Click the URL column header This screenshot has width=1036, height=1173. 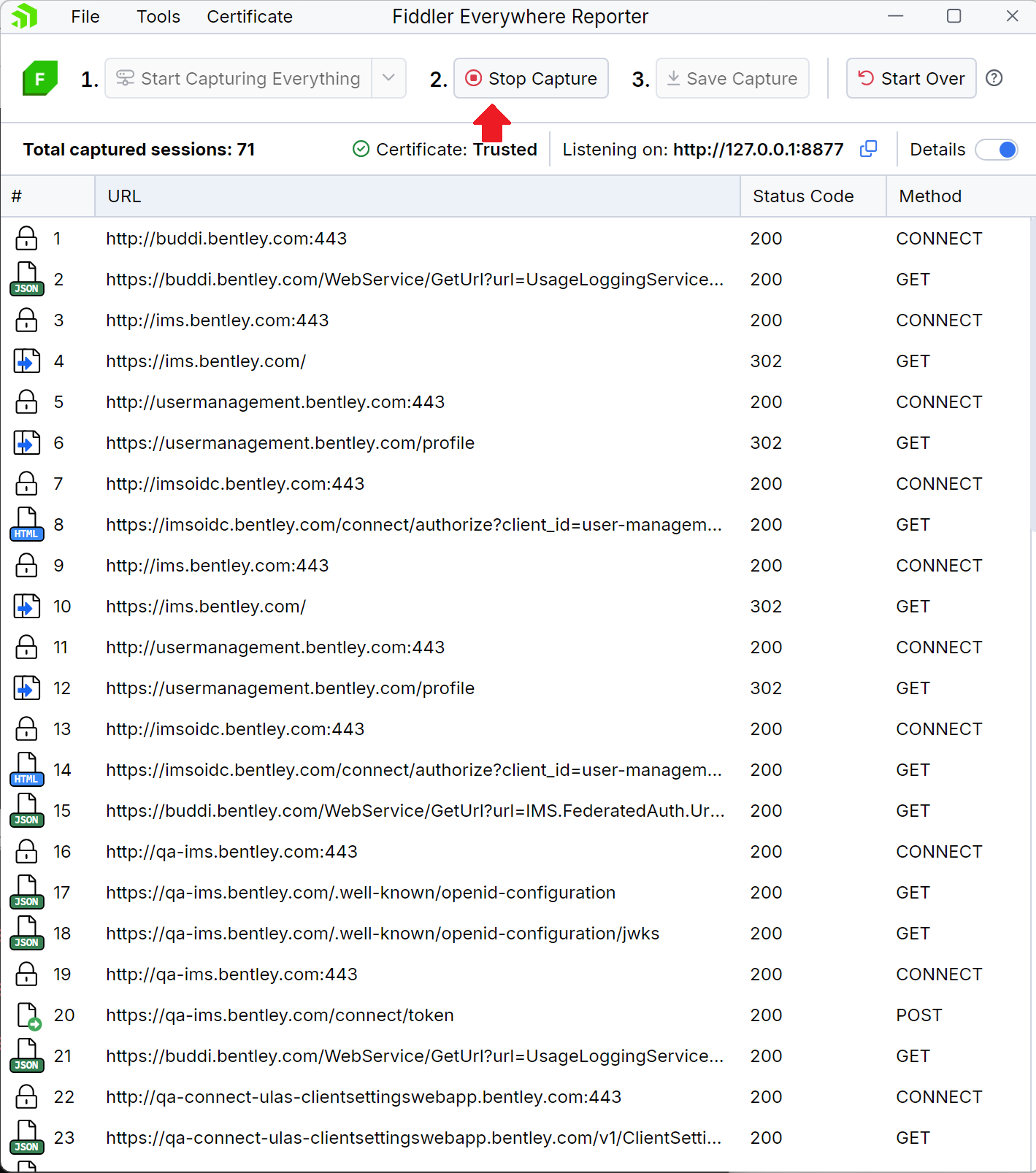(418, 196)
